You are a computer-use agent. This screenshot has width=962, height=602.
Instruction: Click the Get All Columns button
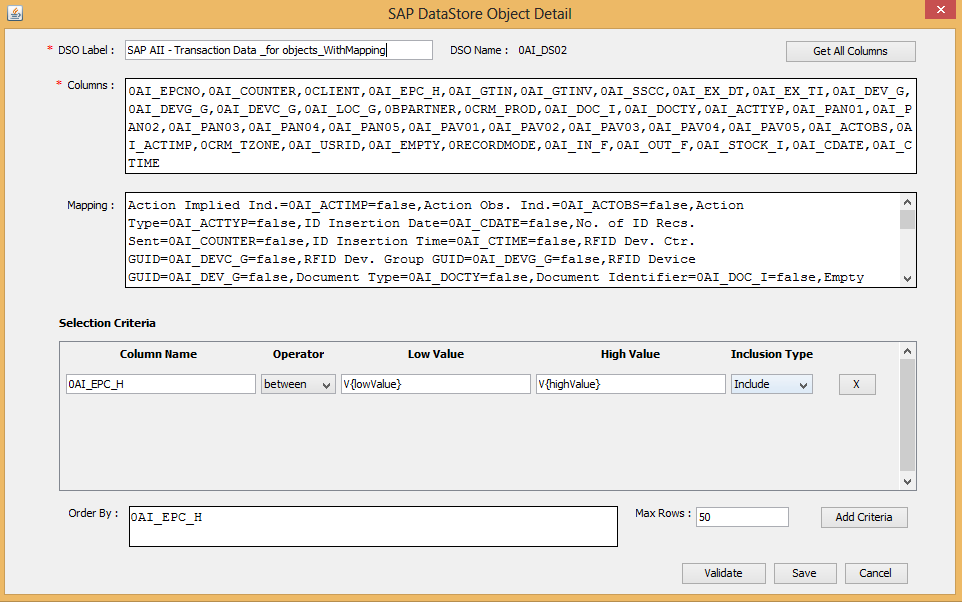(850, 51)
